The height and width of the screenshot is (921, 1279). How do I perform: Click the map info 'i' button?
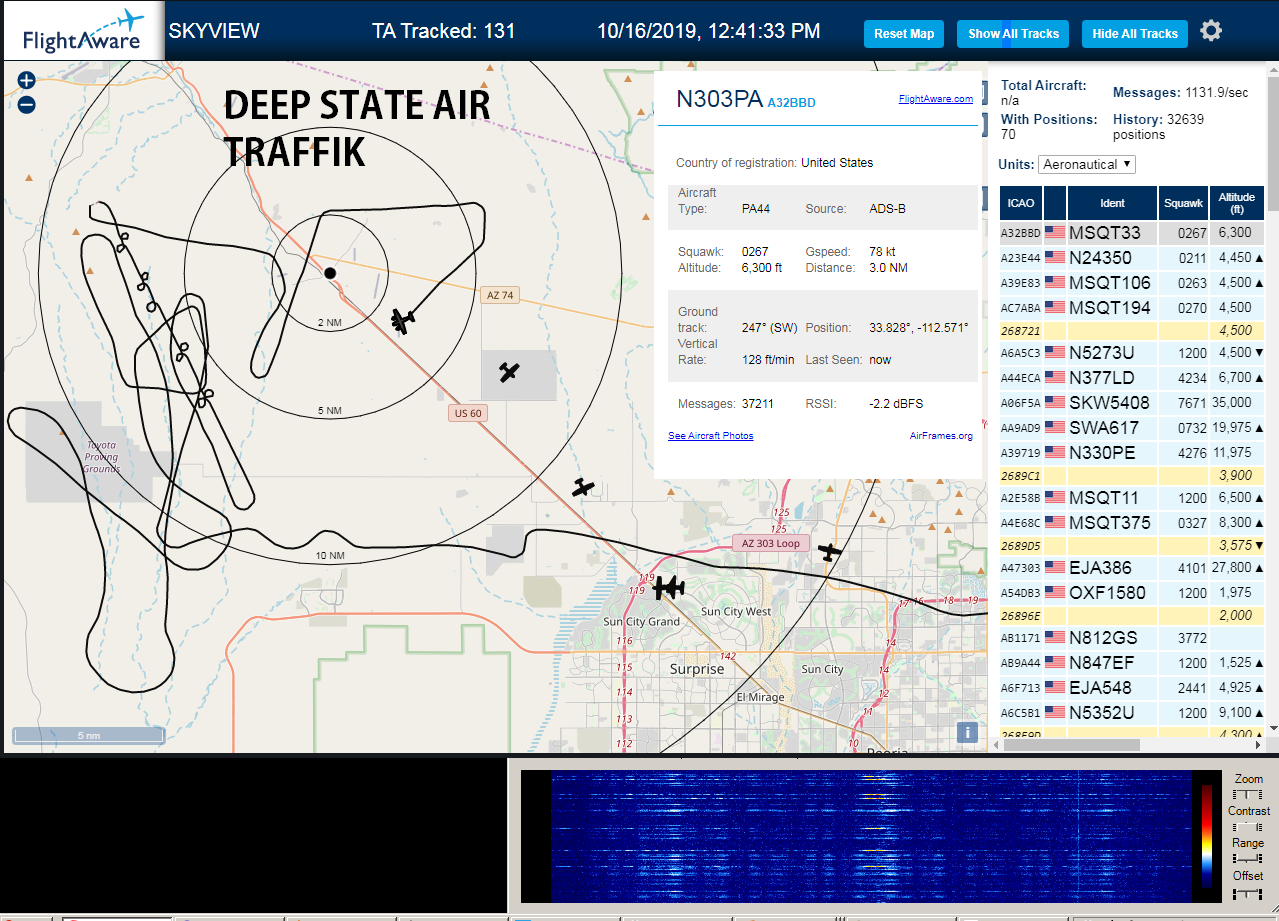pos(966,732)
